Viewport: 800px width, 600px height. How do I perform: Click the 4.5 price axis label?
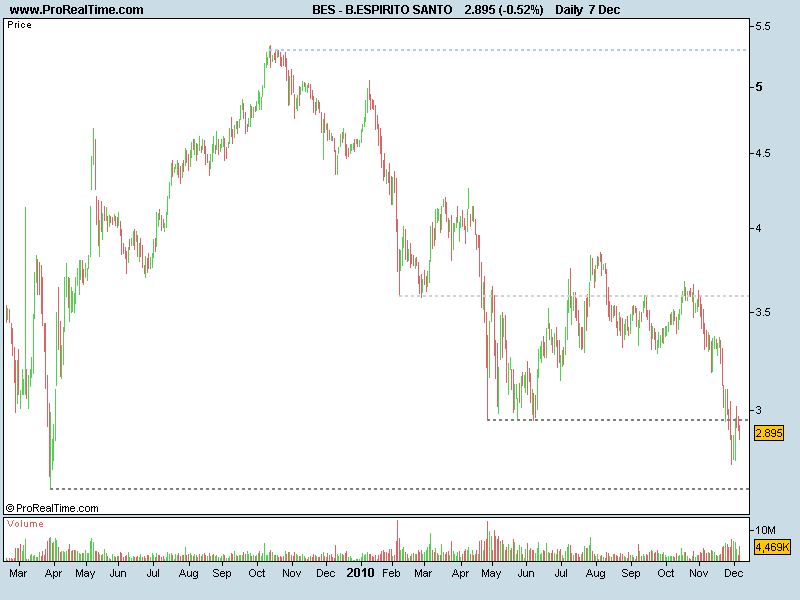point(763,153)
